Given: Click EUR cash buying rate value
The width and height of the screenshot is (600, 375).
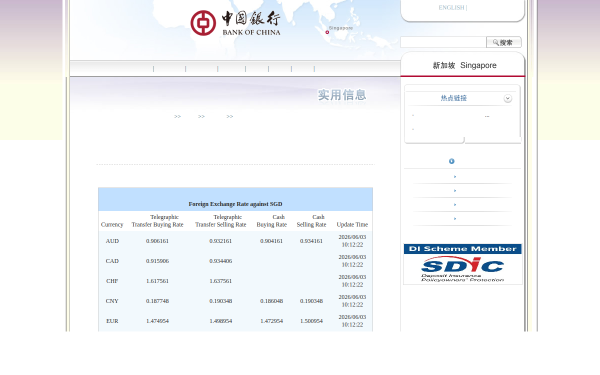Looking at the screenshot, I should (272, 321).
